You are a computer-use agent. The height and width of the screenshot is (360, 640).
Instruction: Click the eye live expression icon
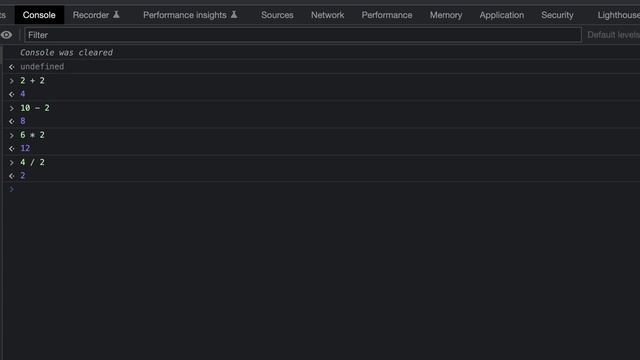pyautogui.click(x=6, y=35)
